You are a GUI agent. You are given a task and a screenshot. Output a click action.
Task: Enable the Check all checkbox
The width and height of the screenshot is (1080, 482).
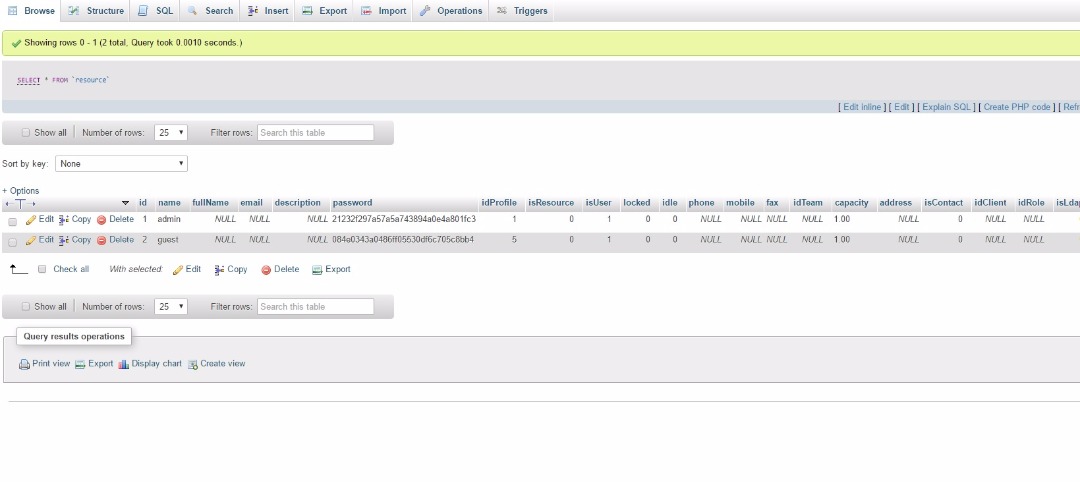(x=42, y=269)
